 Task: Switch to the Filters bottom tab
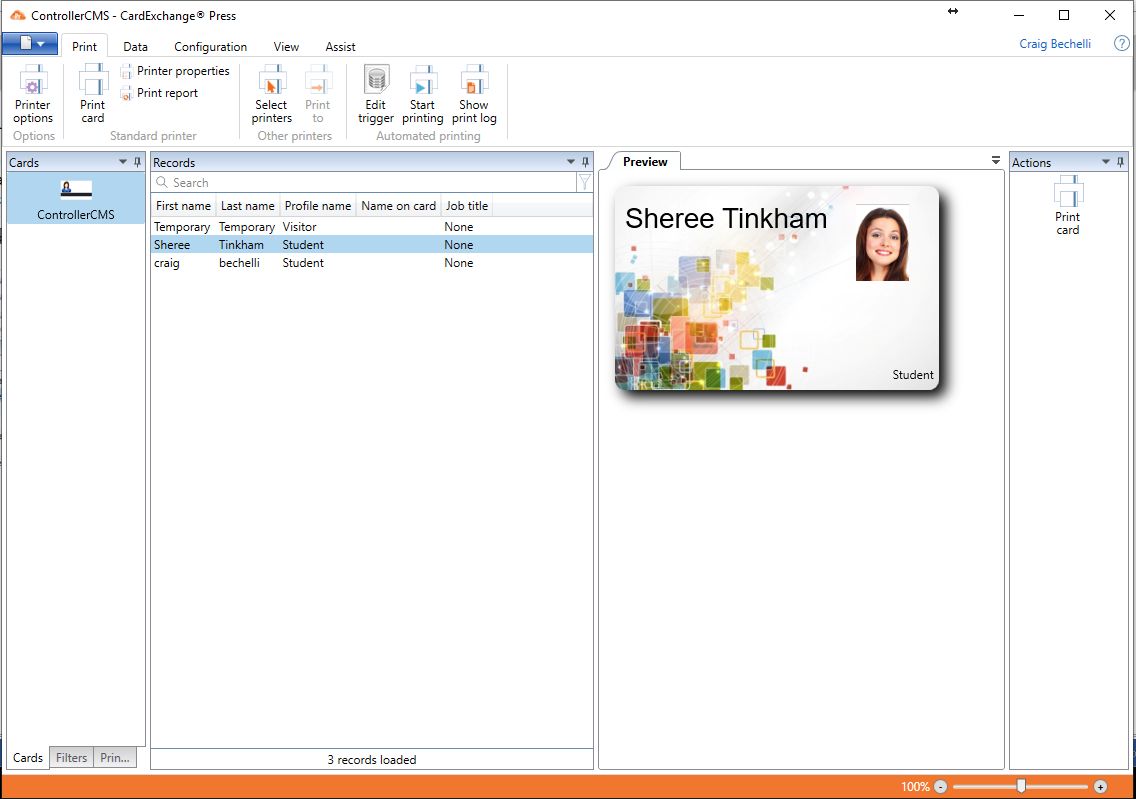click(72, 758)
